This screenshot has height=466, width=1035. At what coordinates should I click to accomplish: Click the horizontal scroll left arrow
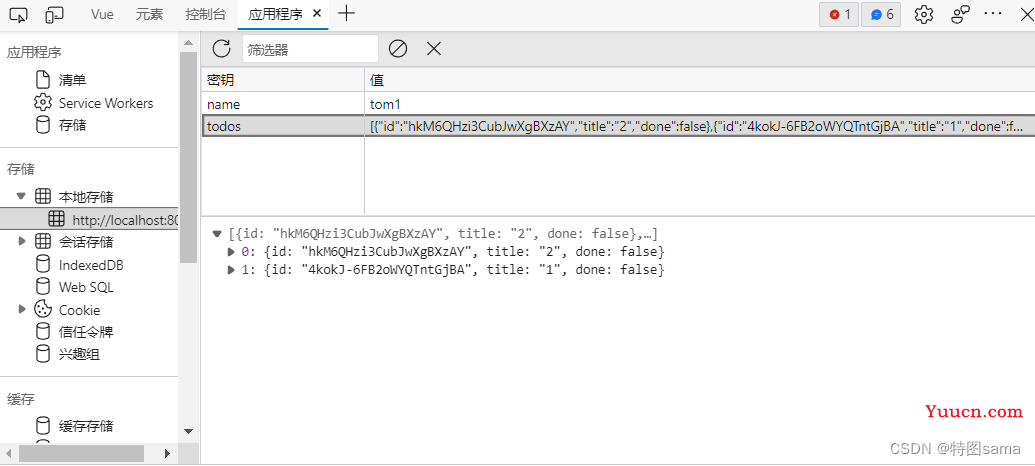[9, 453]
